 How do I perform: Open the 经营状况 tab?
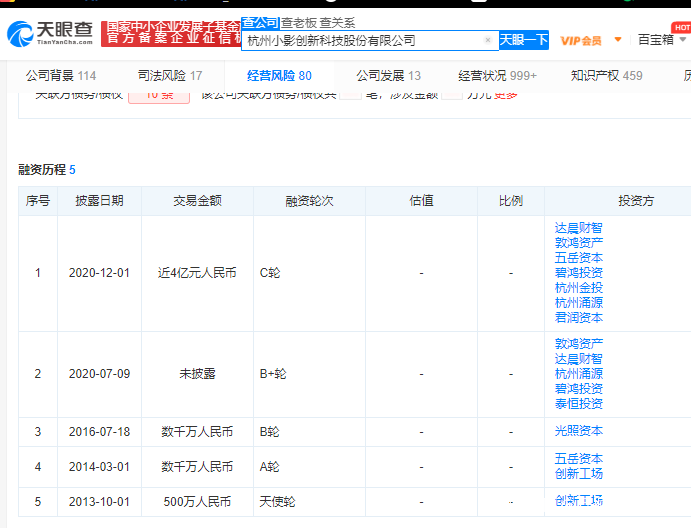click(497, 76)
